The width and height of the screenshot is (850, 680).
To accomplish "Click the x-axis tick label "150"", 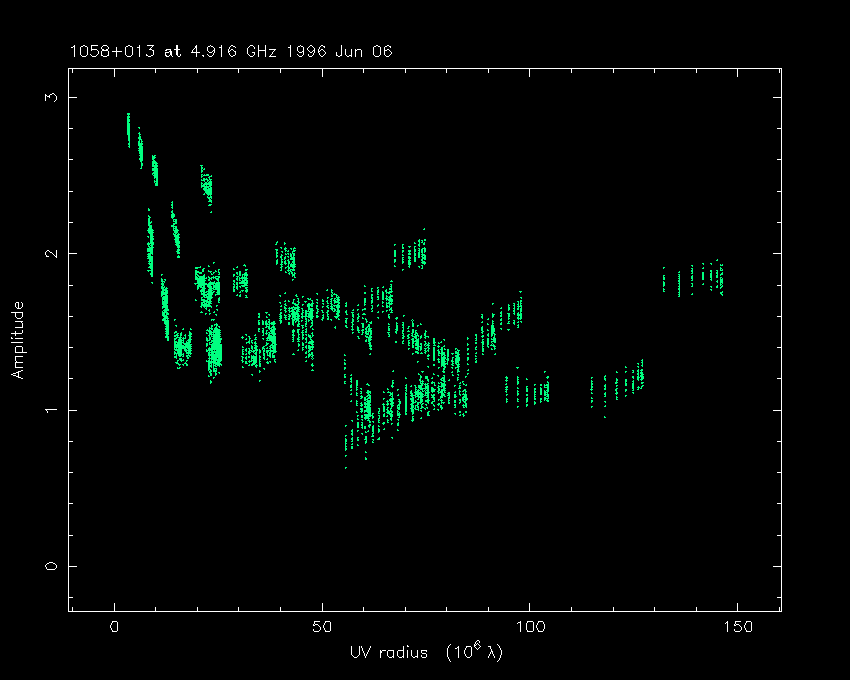I will tap(736, 626).
